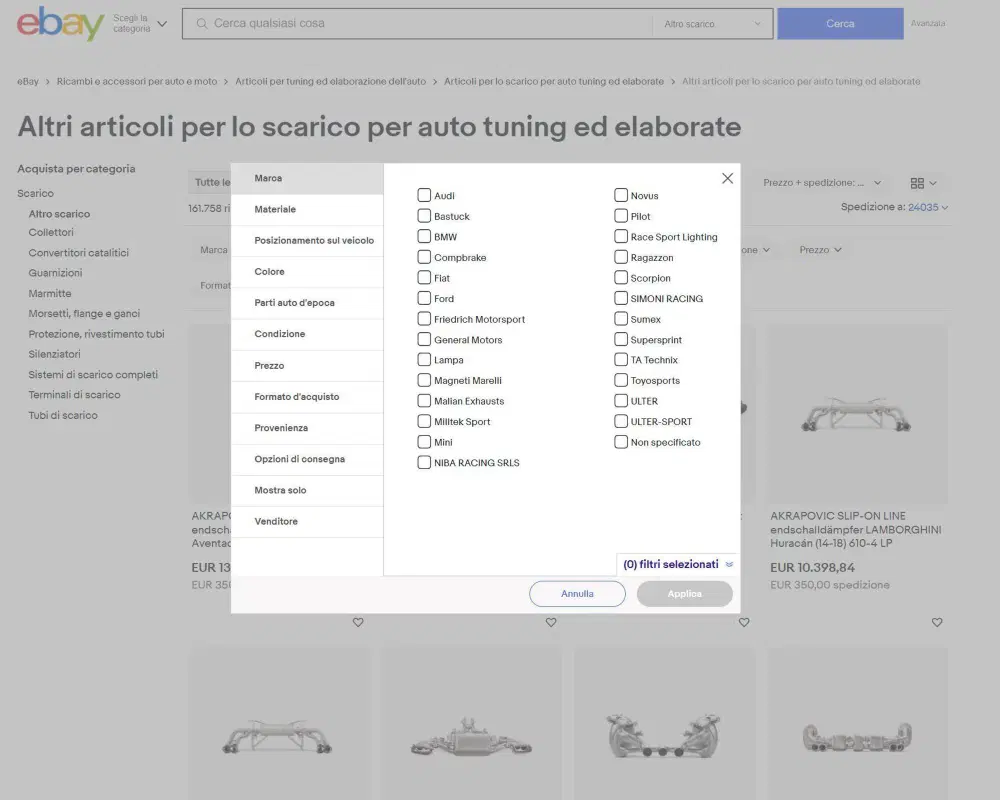Click the Marca tab in the dialog
The image size is (1000, 800).
pyautogui.click(x=307, y=179)
